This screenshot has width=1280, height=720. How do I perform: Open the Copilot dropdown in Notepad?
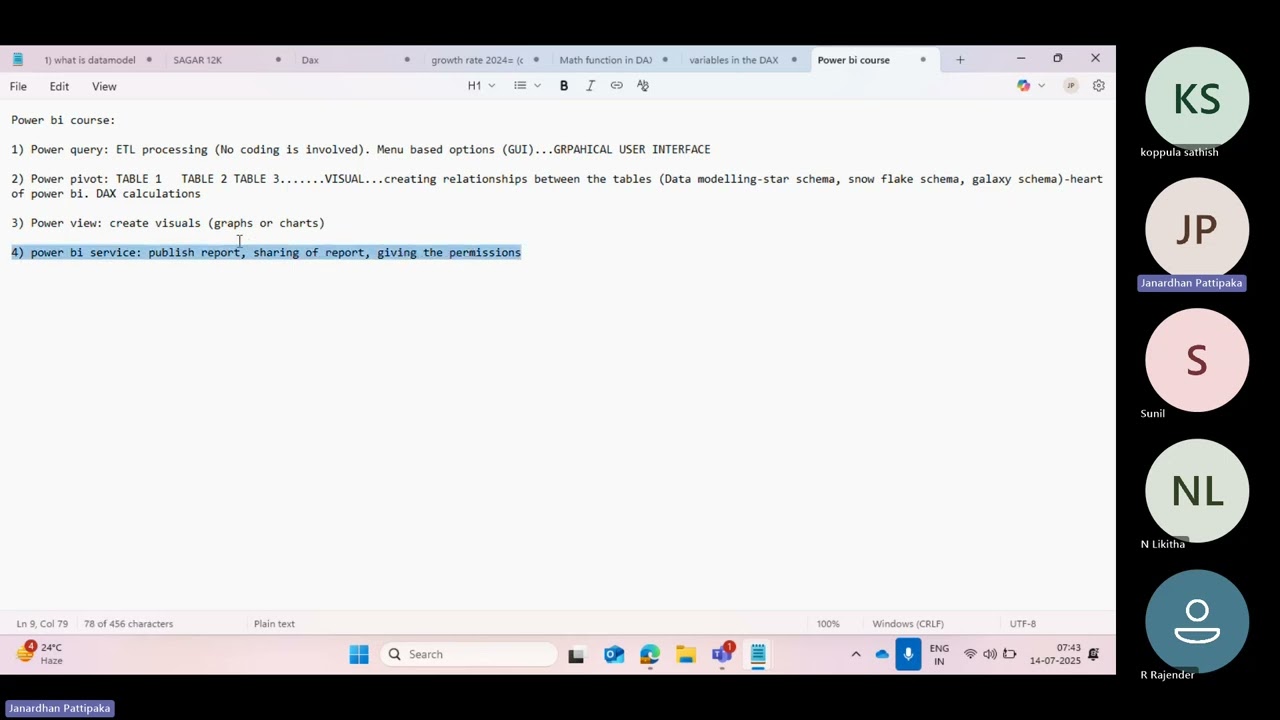point(1030,86)
